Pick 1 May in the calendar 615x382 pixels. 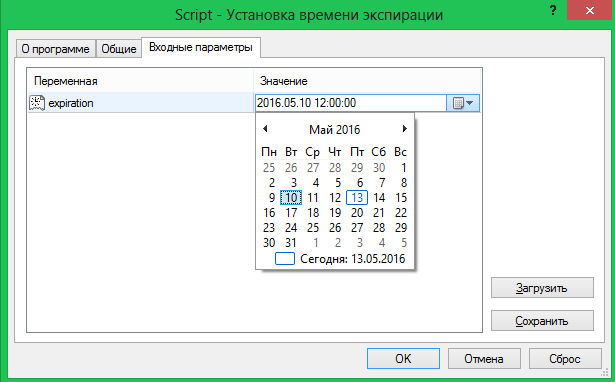pos(403,167)
